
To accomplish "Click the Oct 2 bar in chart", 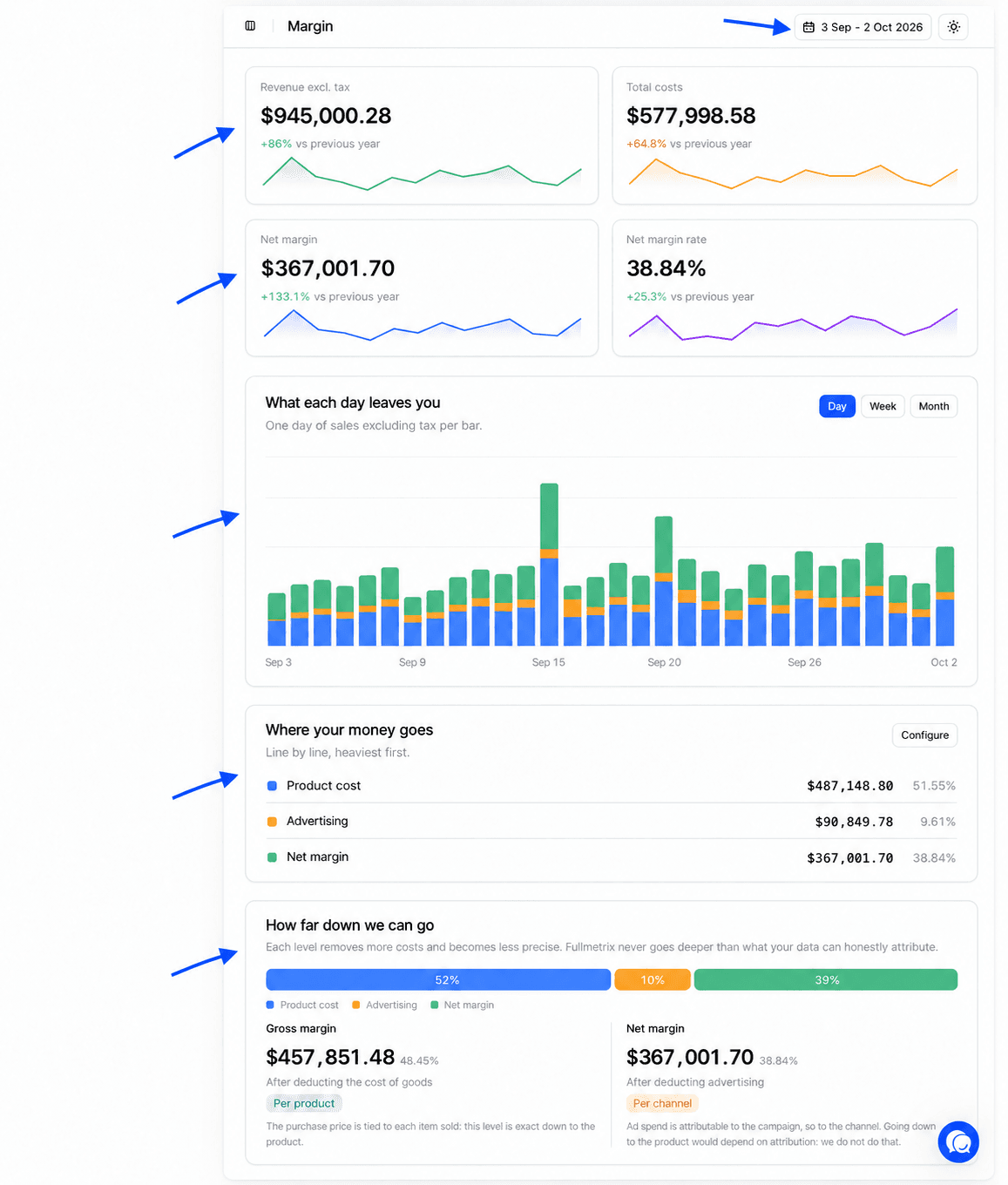I will [944, 596].
